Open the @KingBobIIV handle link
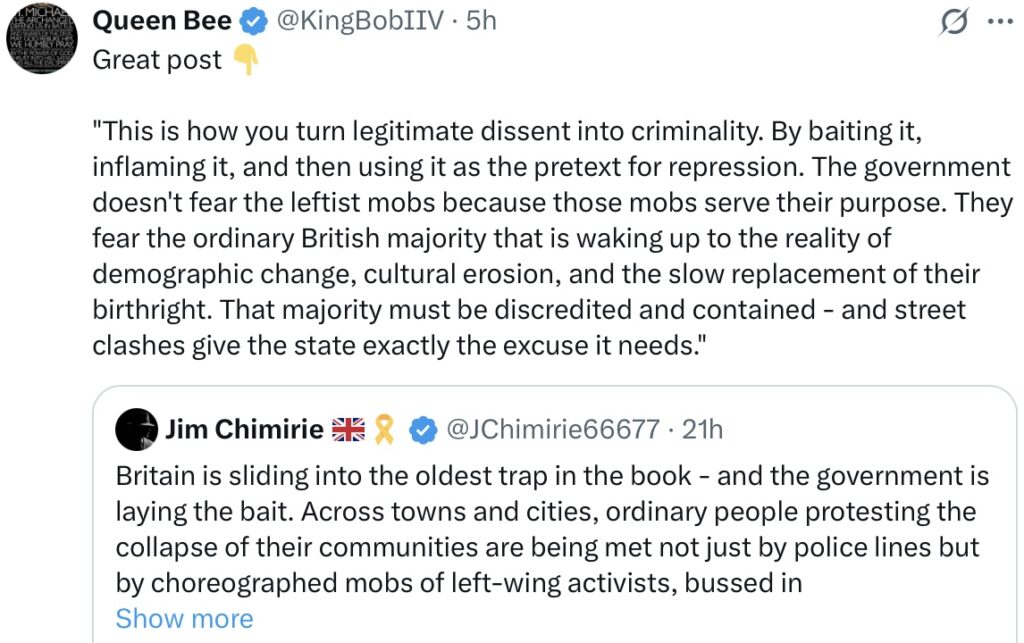The image size is (1024, 643). (360, 21)
